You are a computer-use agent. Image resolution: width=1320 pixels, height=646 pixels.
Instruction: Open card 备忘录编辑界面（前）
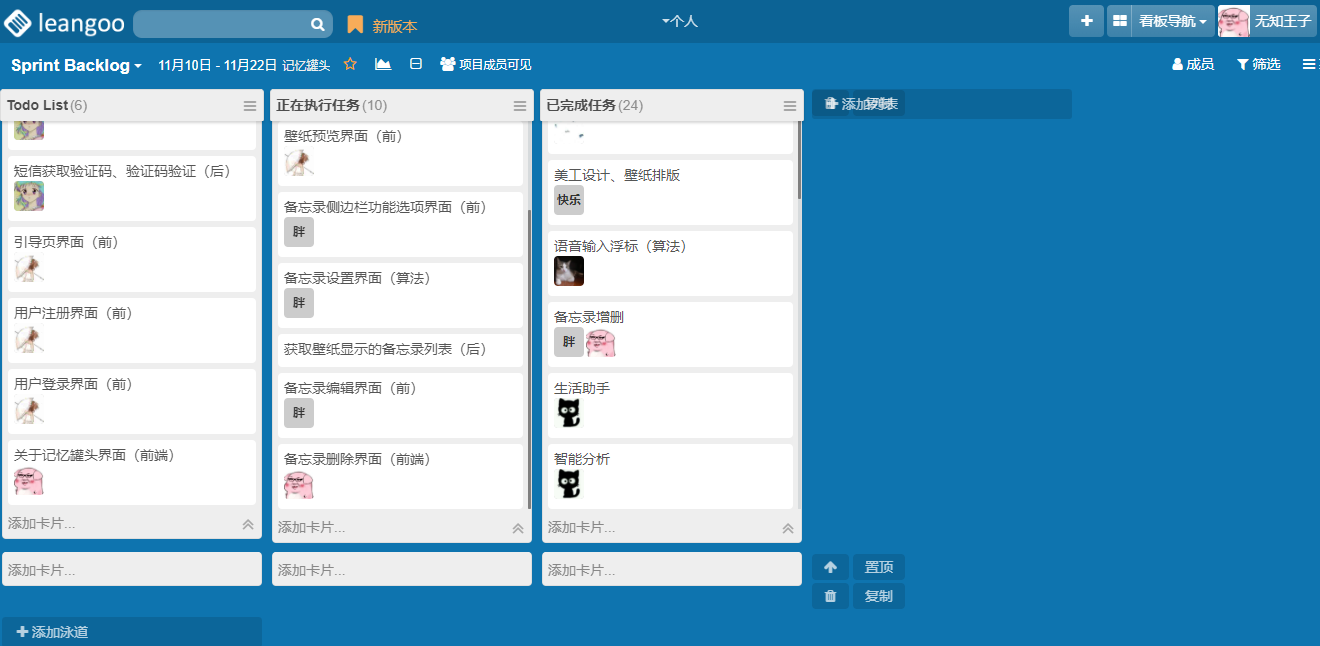(400, 405)
